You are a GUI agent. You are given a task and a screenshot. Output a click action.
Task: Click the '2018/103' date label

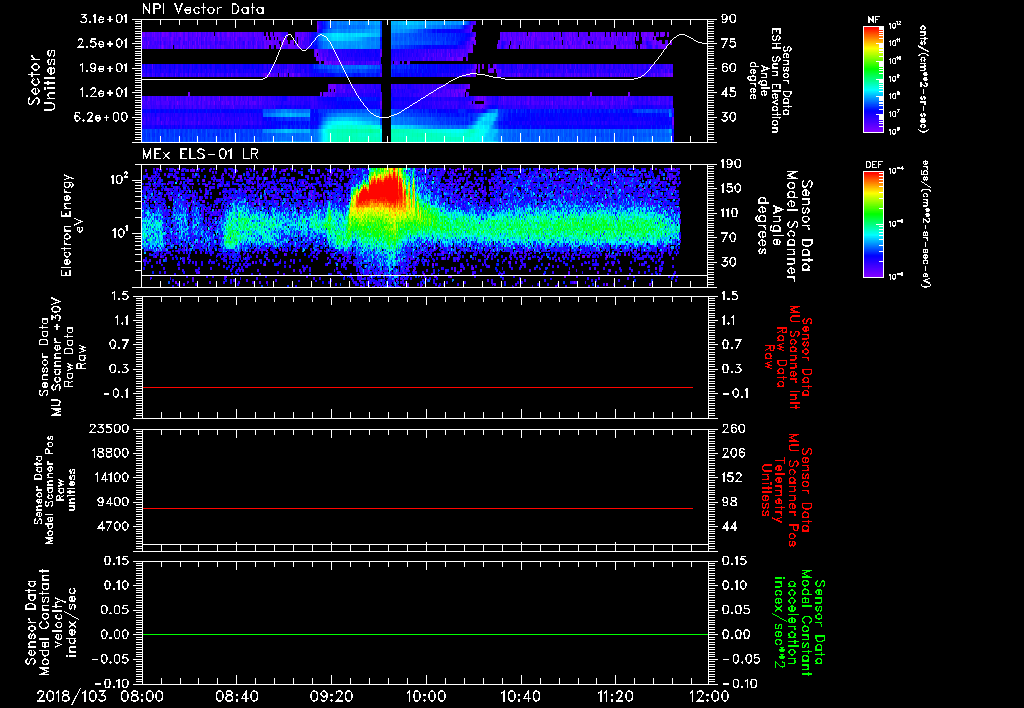coord(71,696)
